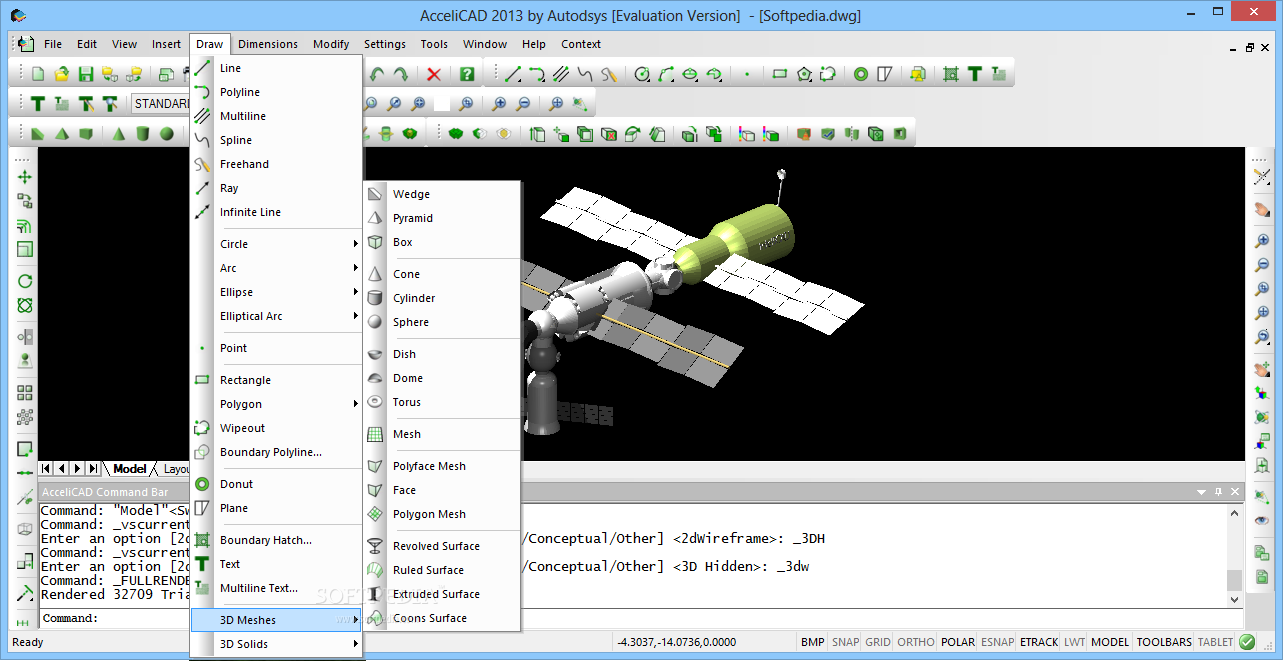
Task: Click the Zoom In icon in right sidebar
Action: (x=1262, y=241)
